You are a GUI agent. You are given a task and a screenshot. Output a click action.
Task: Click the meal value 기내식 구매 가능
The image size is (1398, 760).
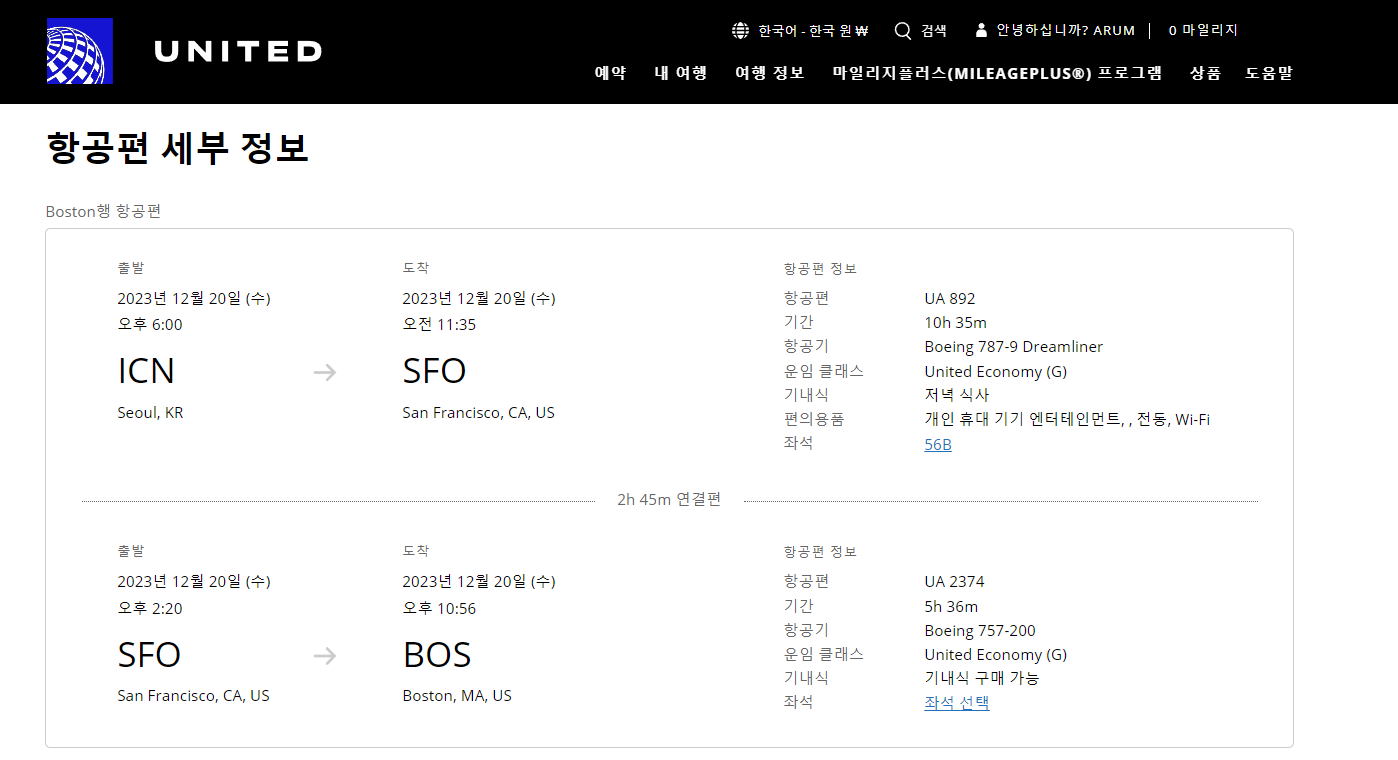982,678
